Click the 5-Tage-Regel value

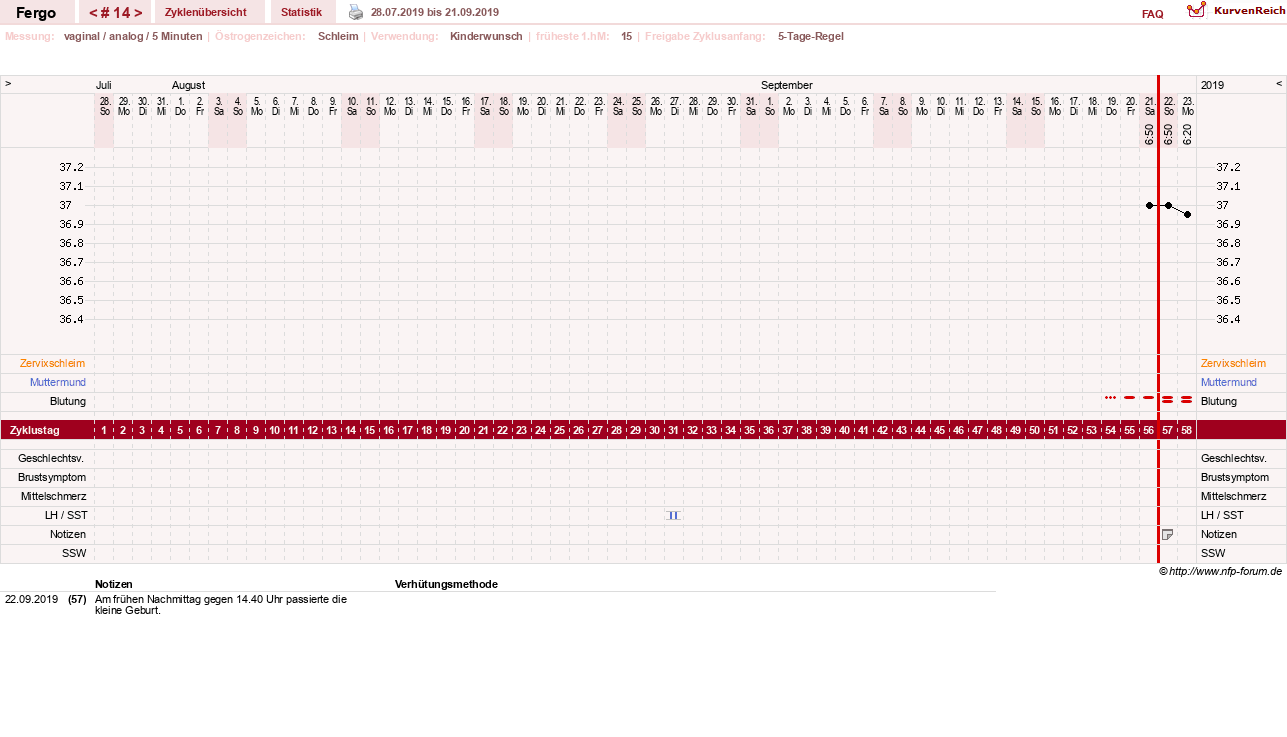[x=811, y=36]
